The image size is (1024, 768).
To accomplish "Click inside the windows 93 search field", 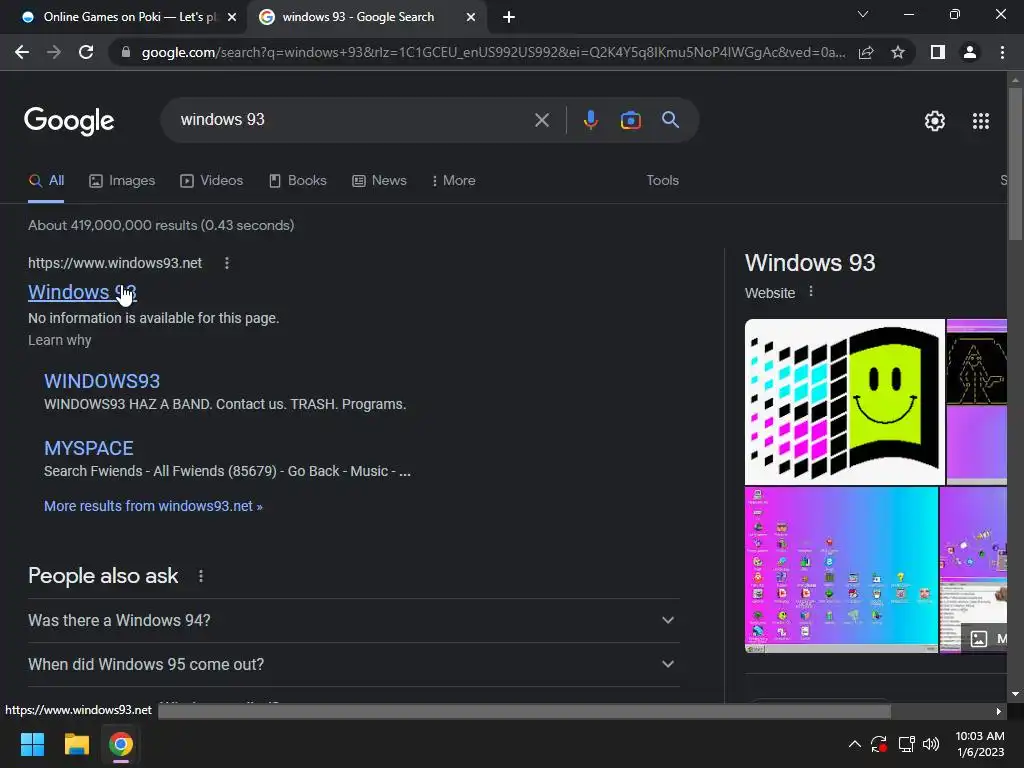I will pos(353,120).
